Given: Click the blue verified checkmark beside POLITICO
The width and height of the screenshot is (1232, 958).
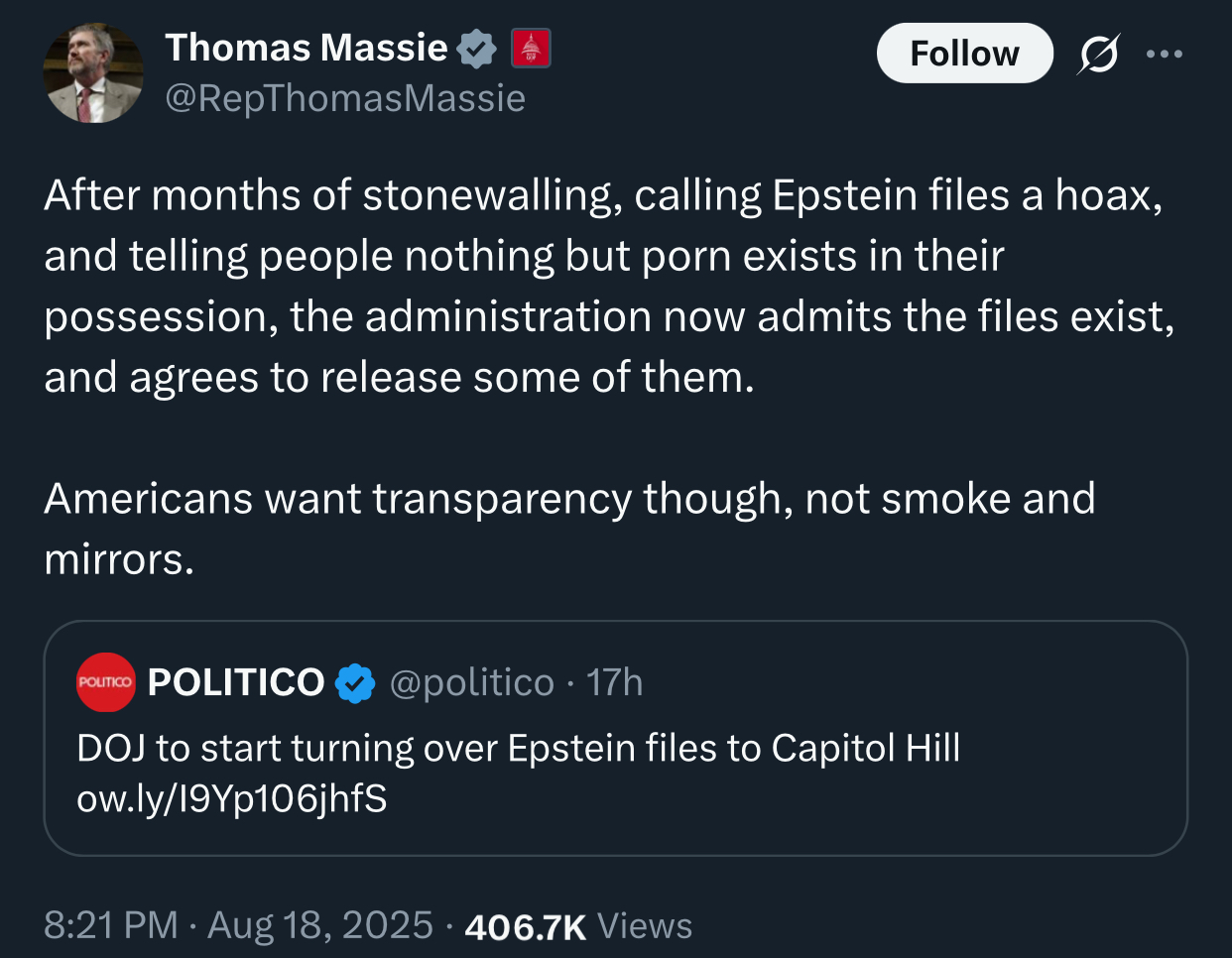Looking at the screenshot, I should (x=355, y=683).
